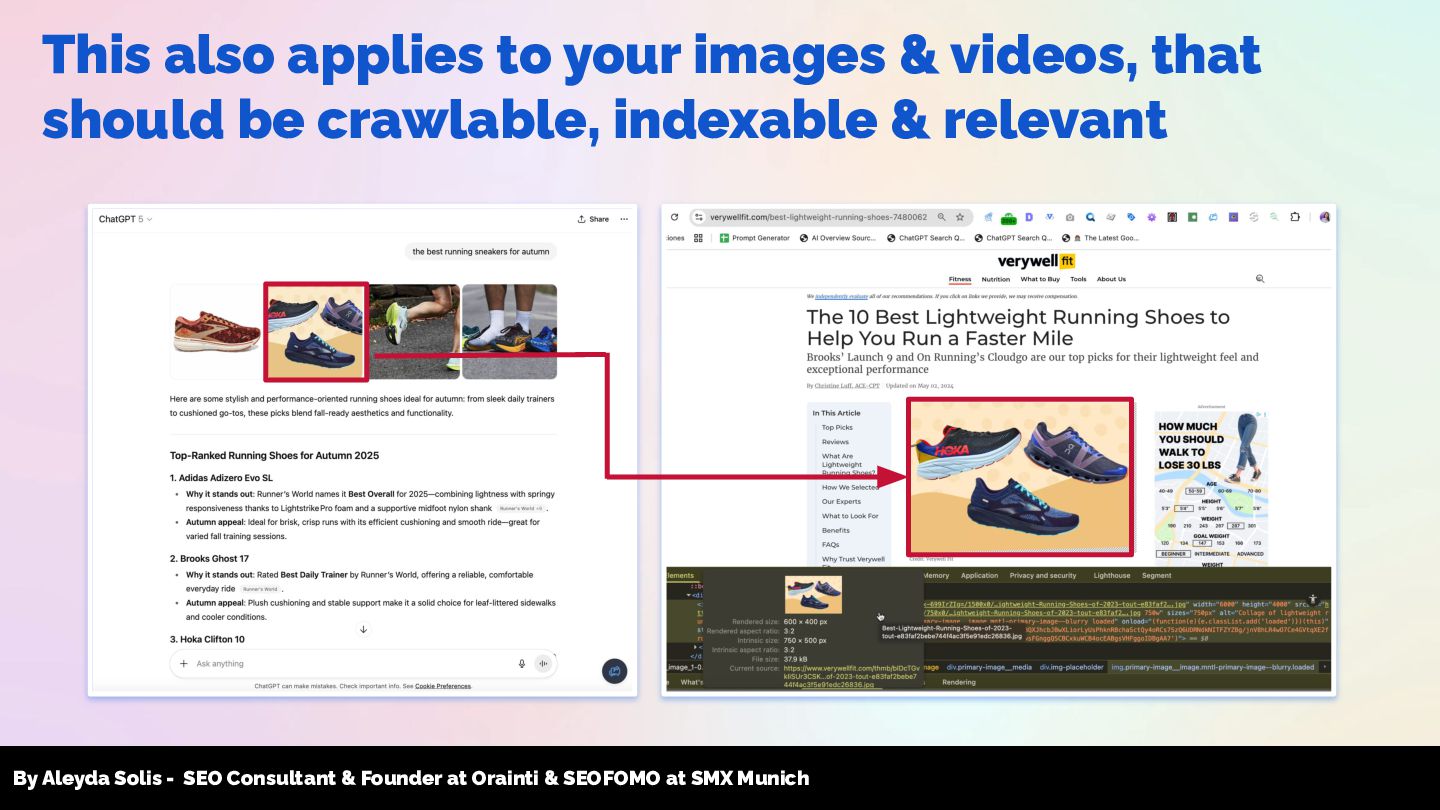Click the 'Runner's World' citation under Brooks Ghost 17
1440x810 pixels.
point(260,589)
